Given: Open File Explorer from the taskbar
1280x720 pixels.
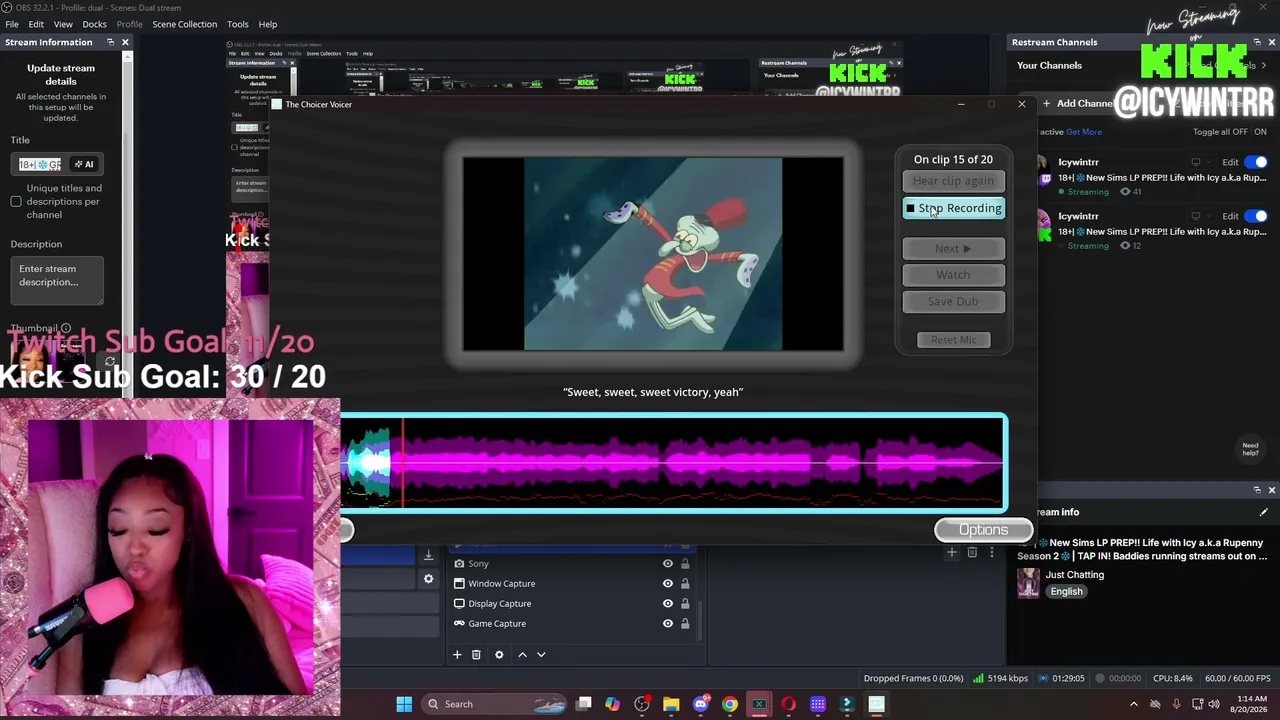Looking at the screenshot, I should click(x=671, y=704).
